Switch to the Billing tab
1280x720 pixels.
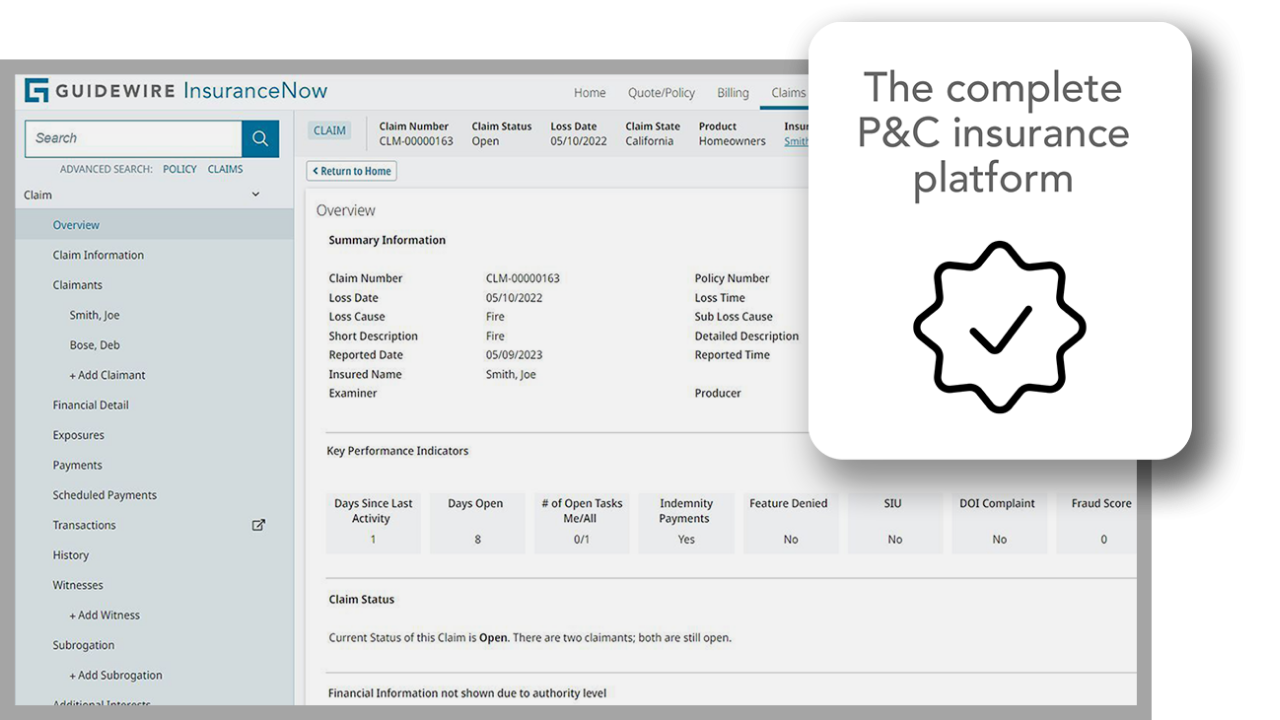733,93
